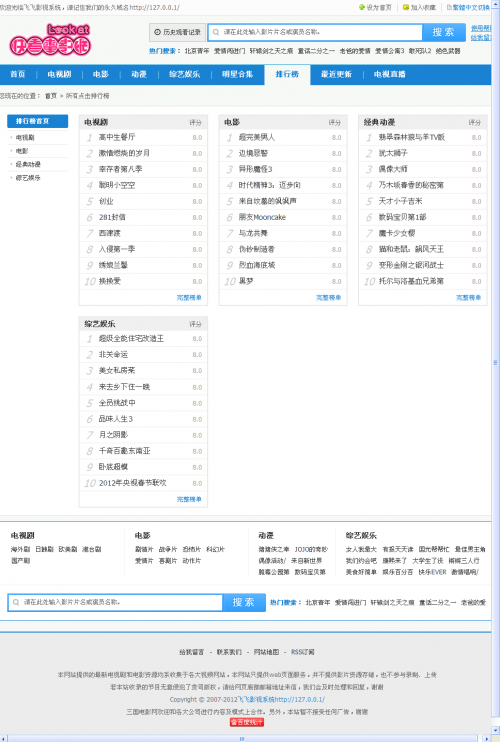Click the 排行榜首页 sidebar button
500x742 pixels.
(37, 121)
